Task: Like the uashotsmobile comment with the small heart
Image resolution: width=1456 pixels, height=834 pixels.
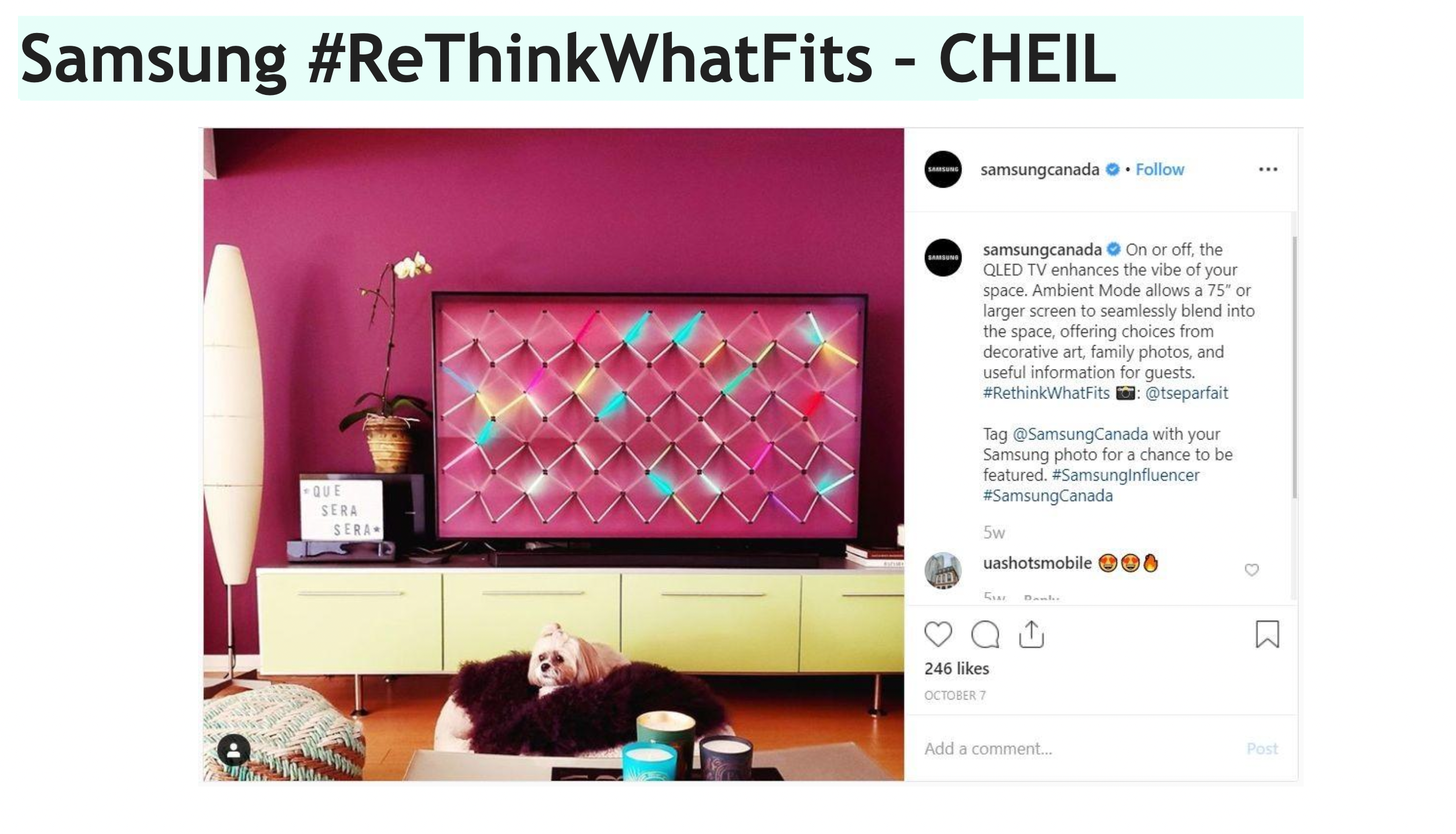Action: [x=1252, y=570]
